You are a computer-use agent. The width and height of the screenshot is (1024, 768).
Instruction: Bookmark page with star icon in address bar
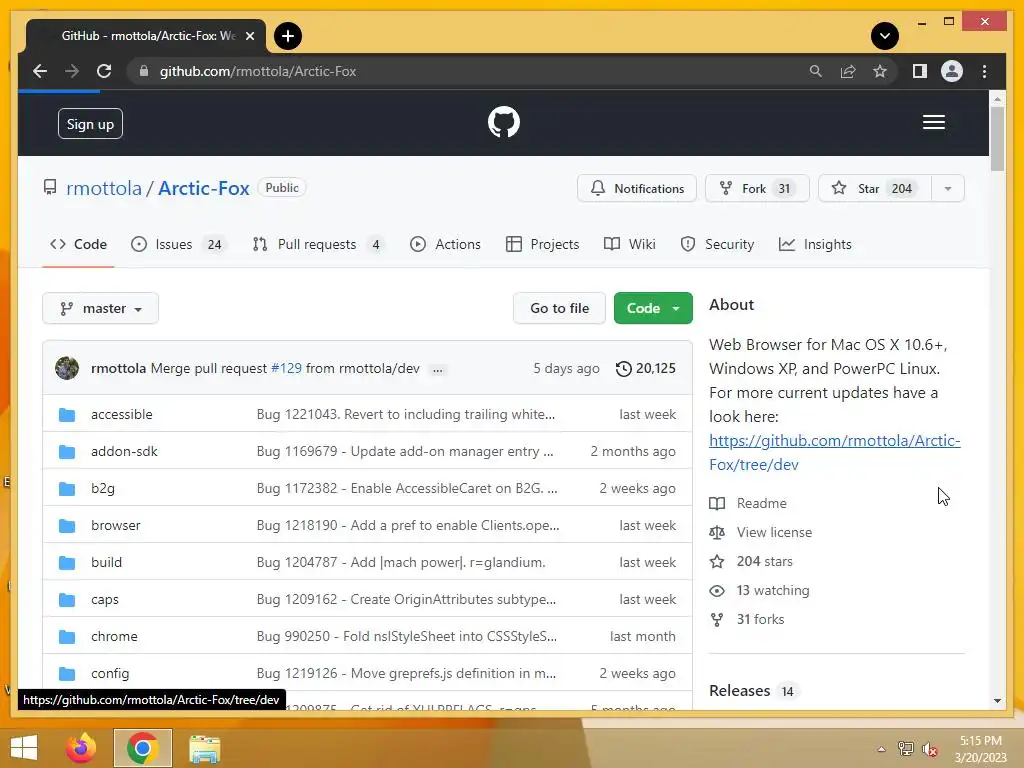click(x=880, y=71)
